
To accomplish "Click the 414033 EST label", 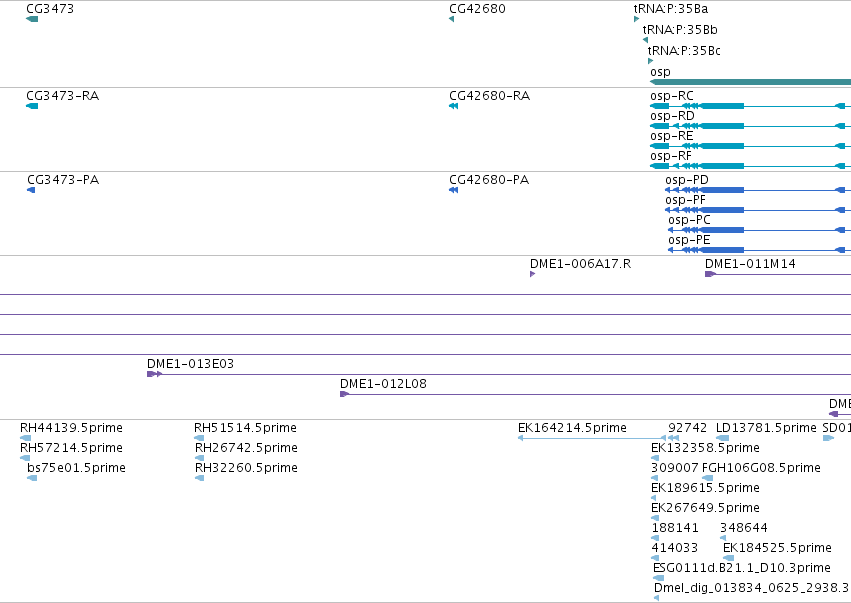I will pyautogui.click(x=675, y=548).
